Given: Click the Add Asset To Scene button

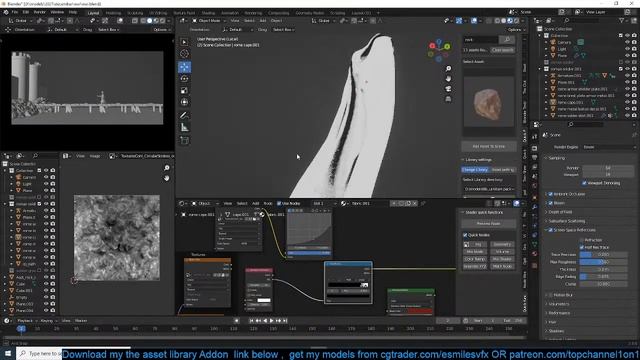Looking at the screenshot, I should click(489, 146).
